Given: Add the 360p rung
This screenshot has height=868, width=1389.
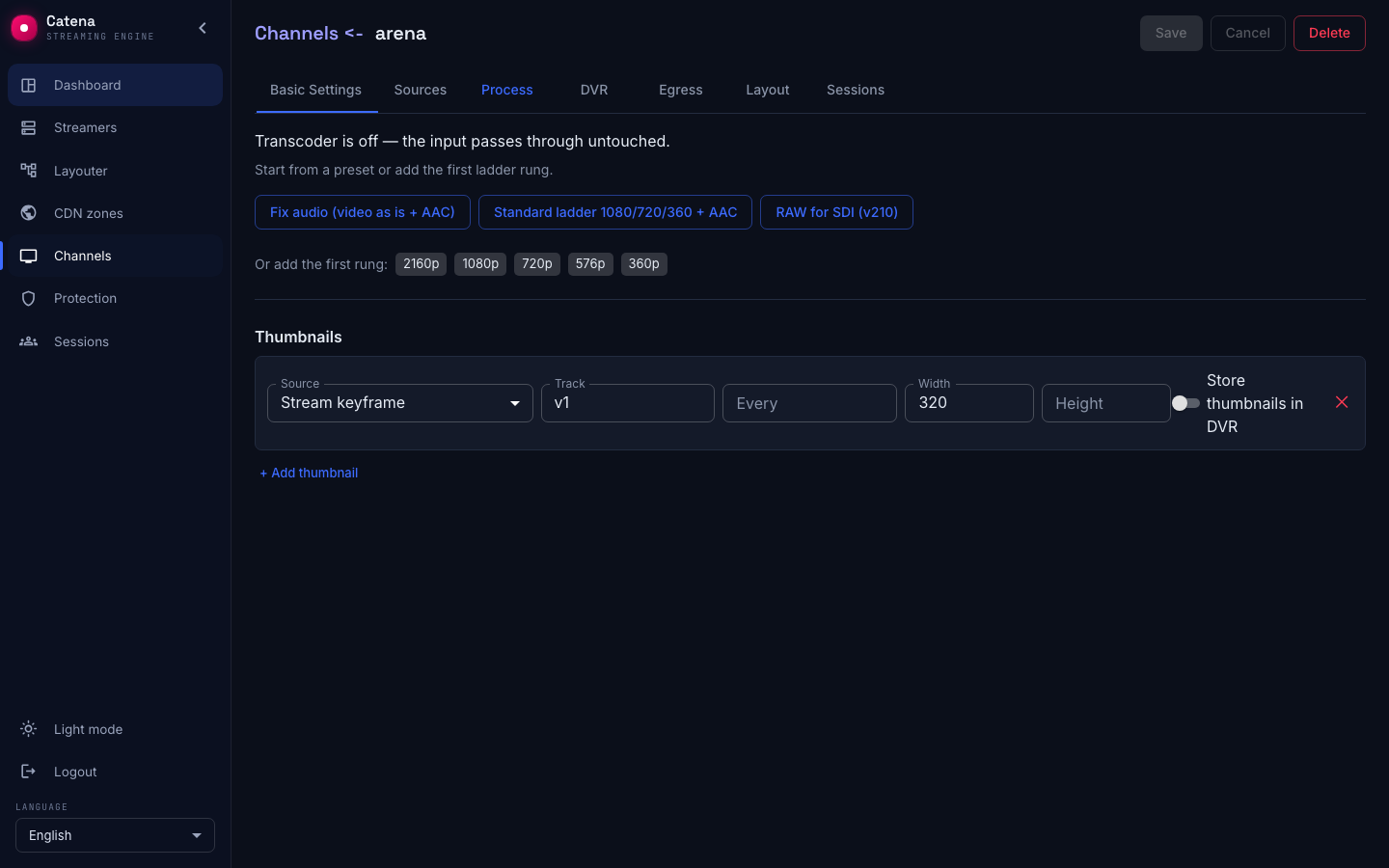Looking at the screenshot, I should click(644, 264).
